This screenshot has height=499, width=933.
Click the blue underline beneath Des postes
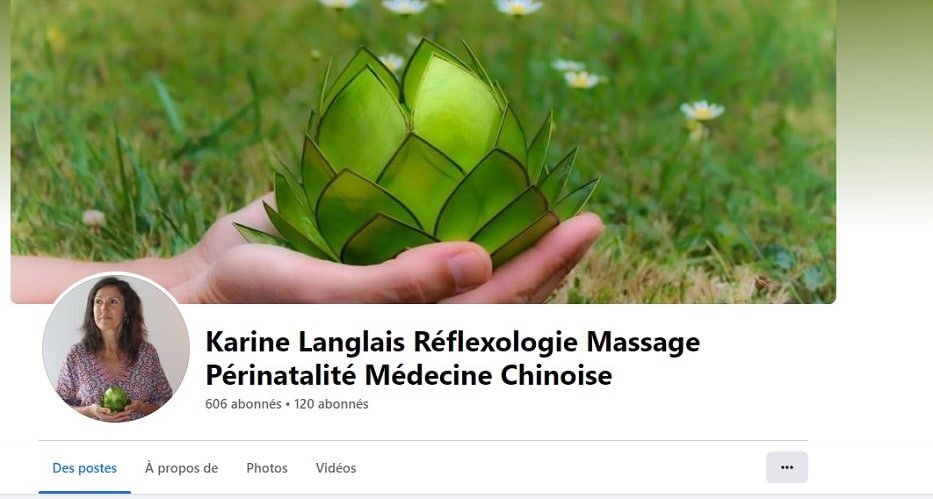(x=84, y=492)
